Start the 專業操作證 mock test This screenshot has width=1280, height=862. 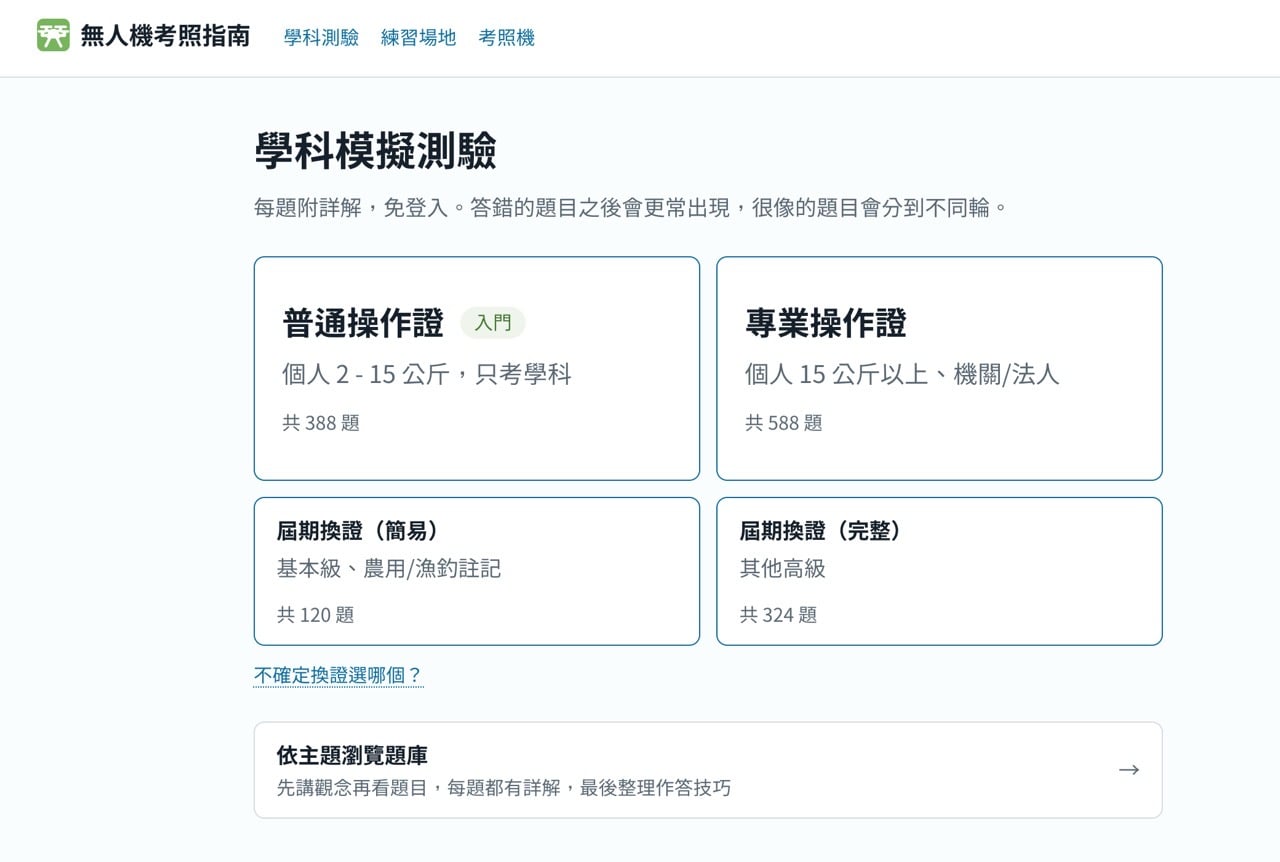939,368
